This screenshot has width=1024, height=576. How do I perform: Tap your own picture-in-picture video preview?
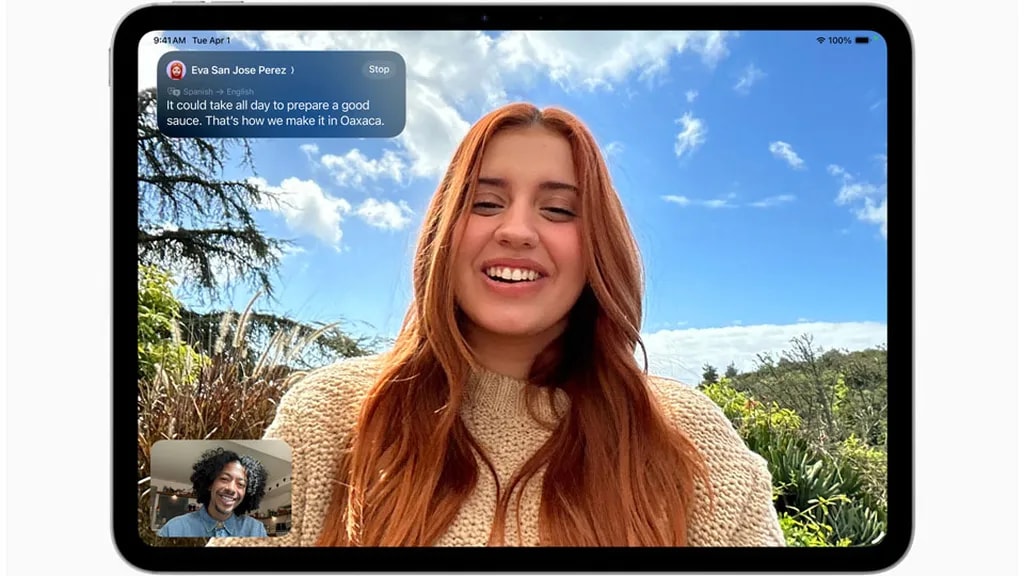point(222,487)
